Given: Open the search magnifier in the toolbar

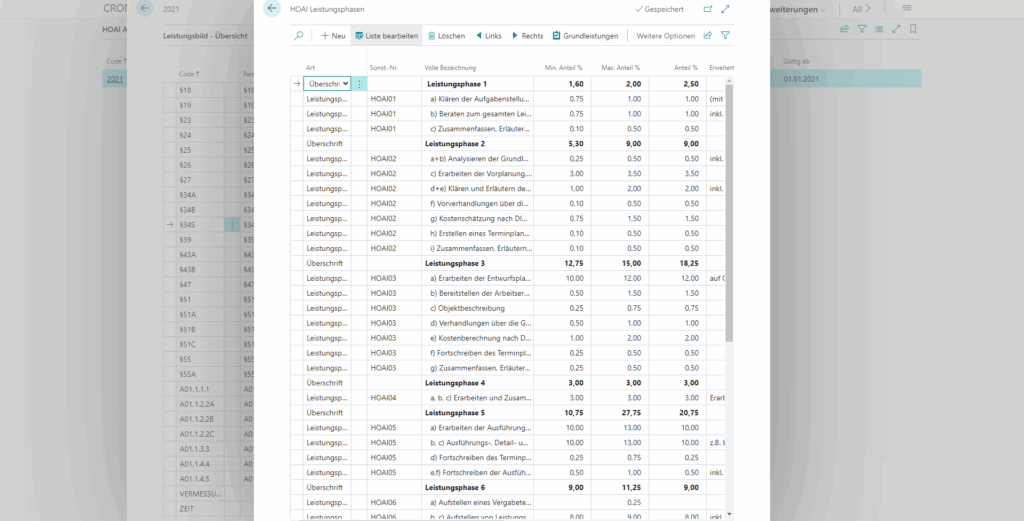Looking at the screenshot, I should coord(299,36).
